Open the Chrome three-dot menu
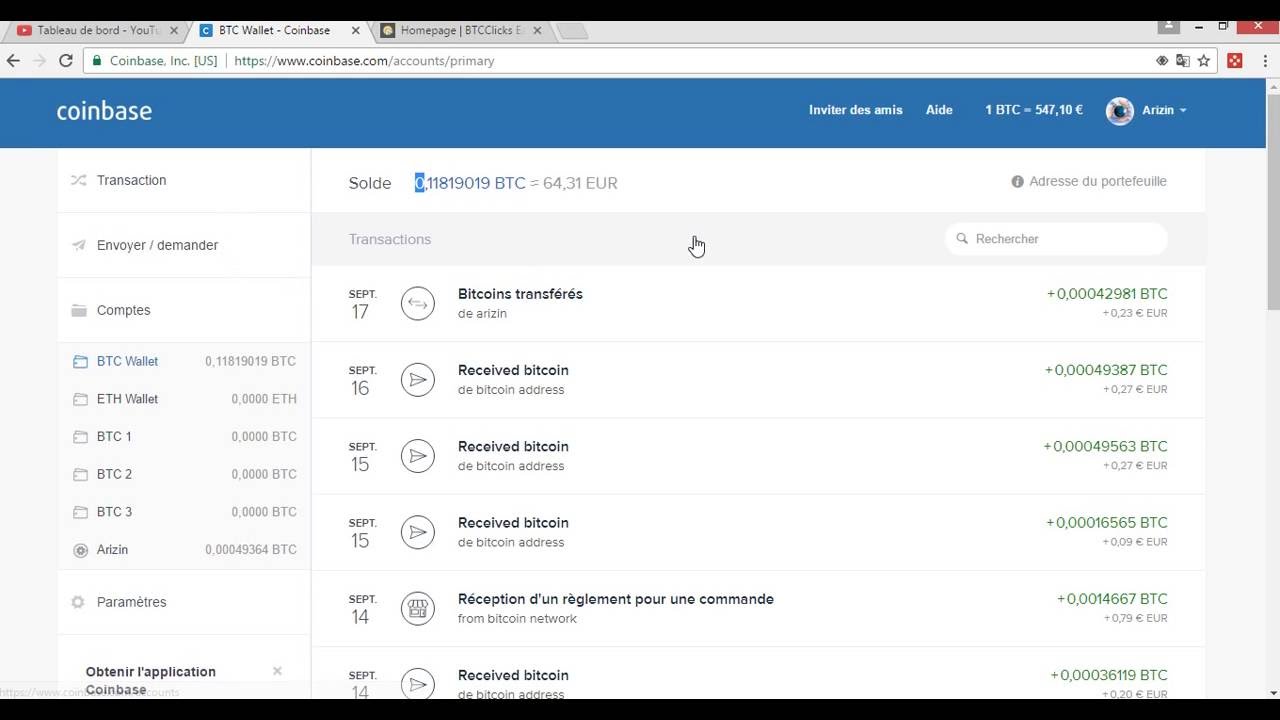The width and height of the screenshot is (1280, 720). (x=1263, y=61)
